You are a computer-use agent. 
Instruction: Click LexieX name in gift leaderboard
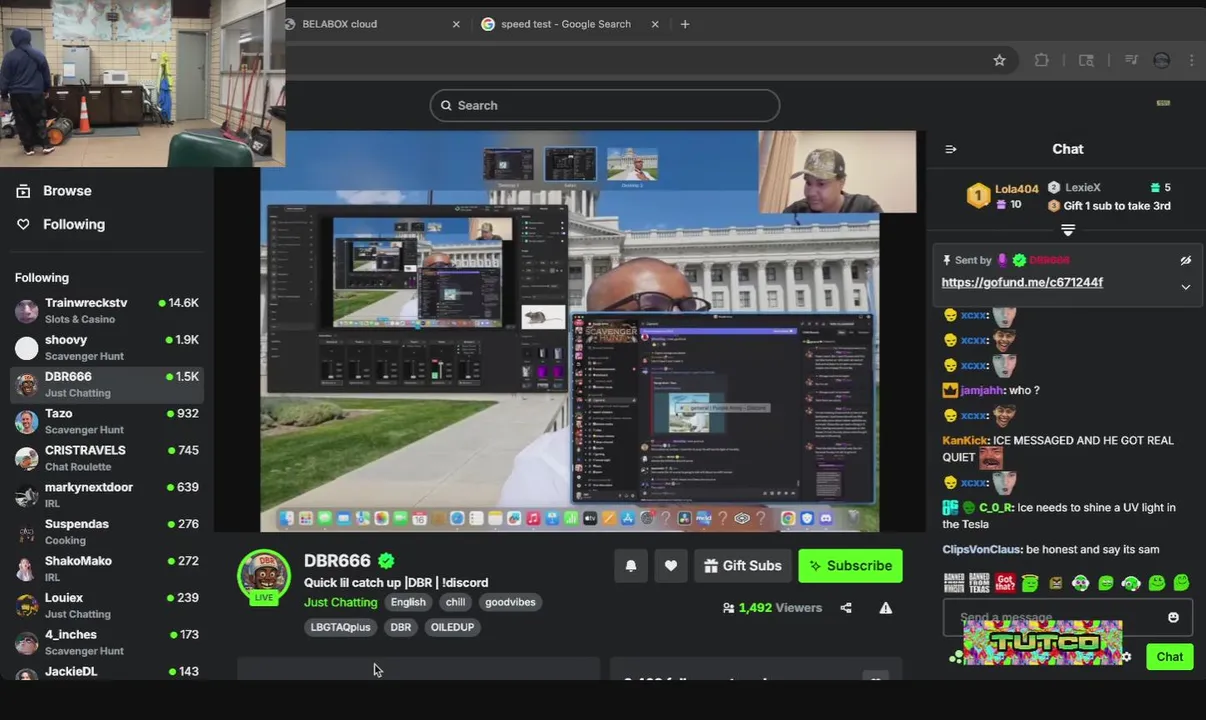click(1083, 188)
